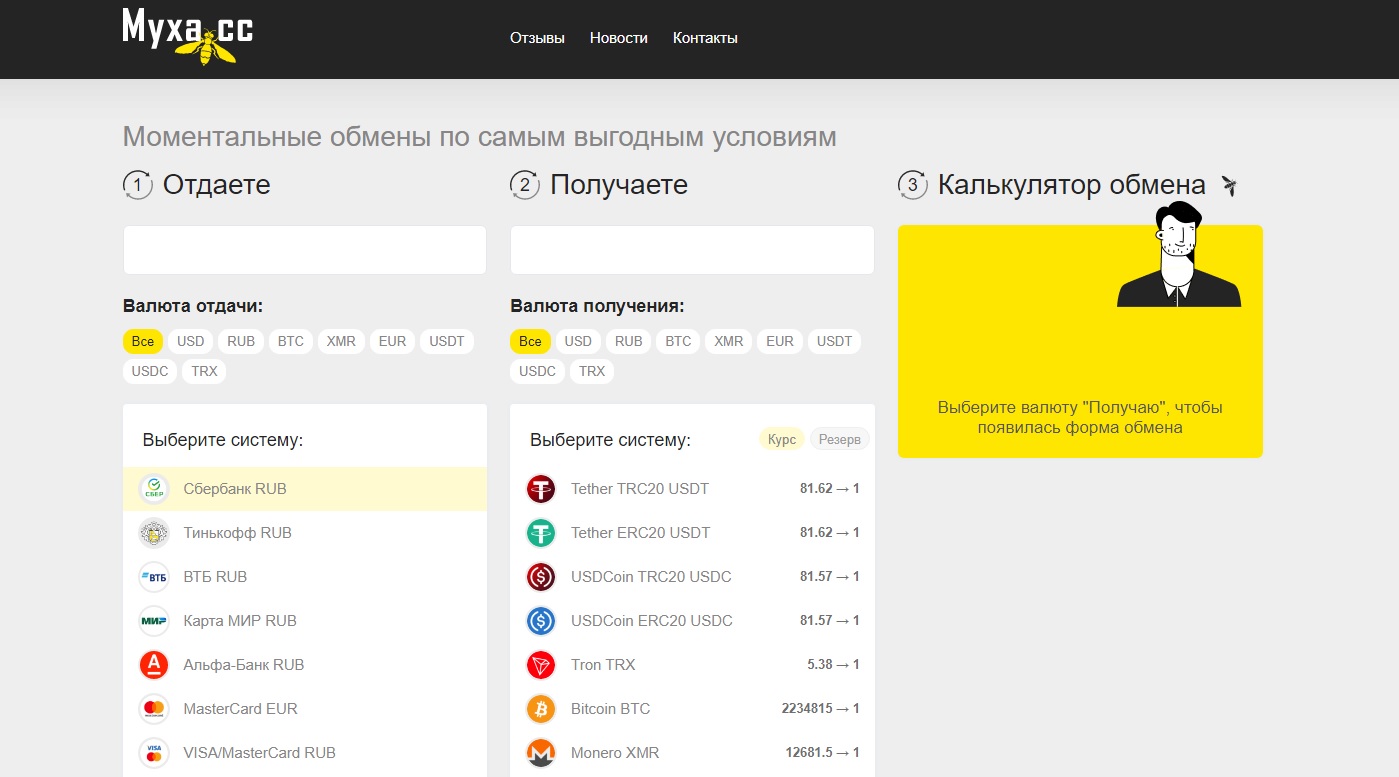The height and width of the screenshot is (777, 1399).
Task: Switch to the Курс tab
Action: (x=782, y=439)
